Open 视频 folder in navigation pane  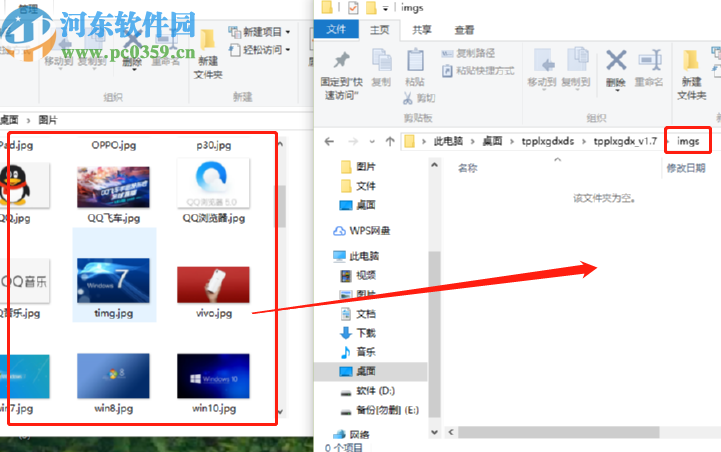tap(358, 275)
